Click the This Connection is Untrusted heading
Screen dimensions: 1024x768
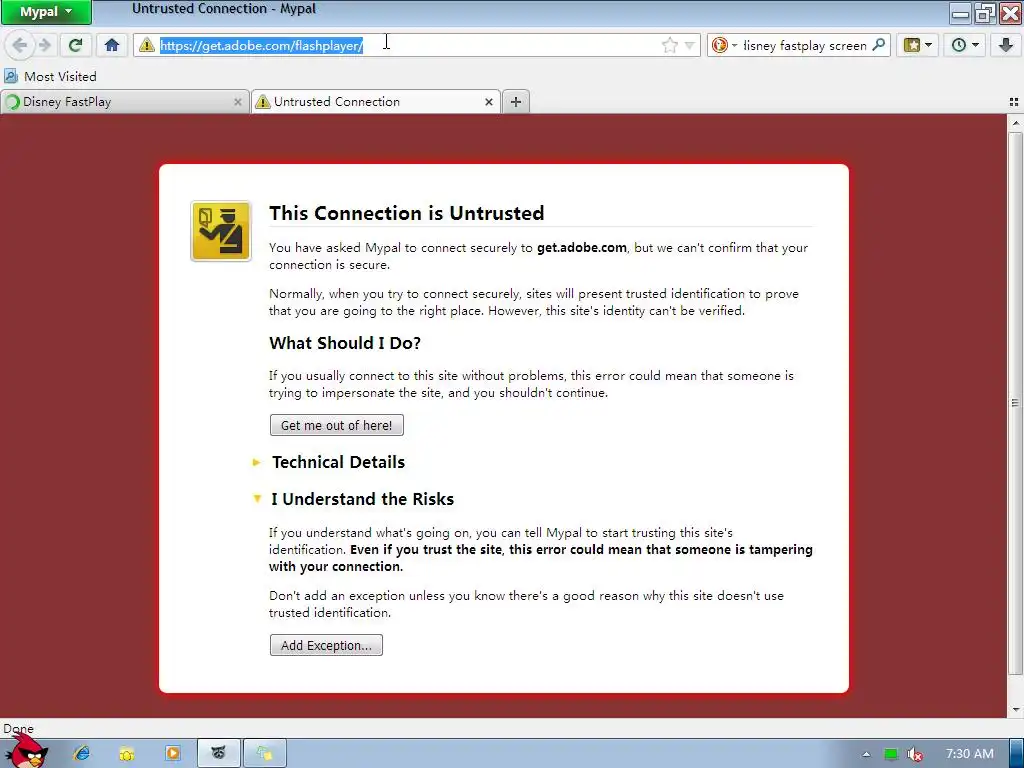406,213
